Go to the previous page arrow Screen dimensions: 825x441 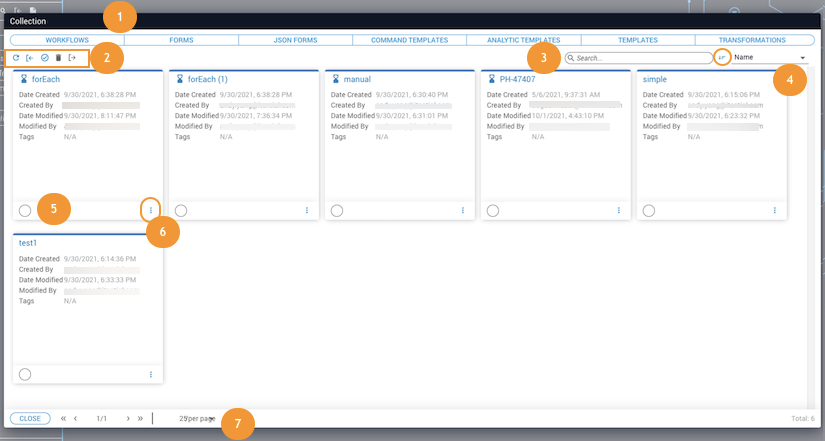tap(76, 418)
